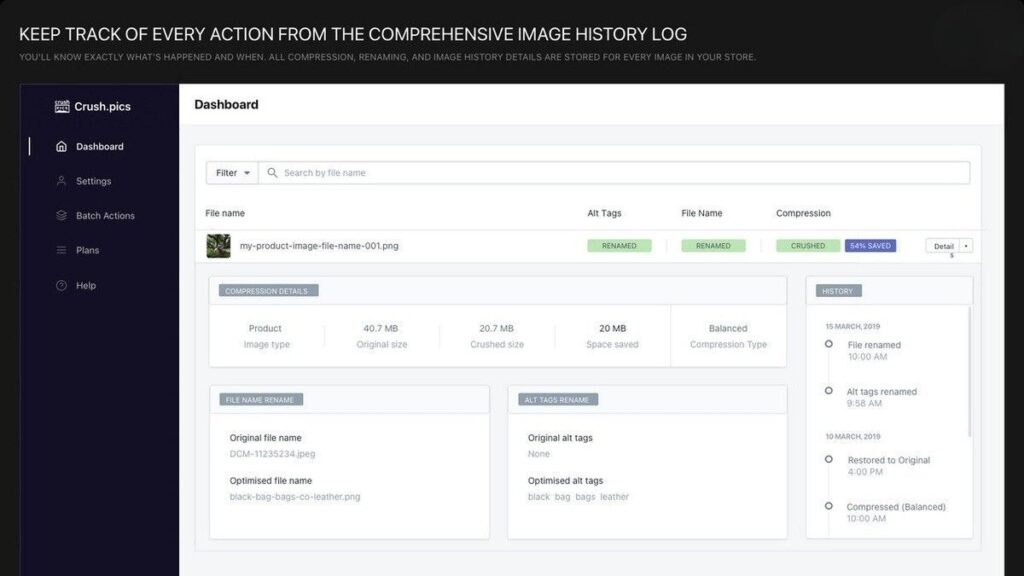Click the Crush.pics logo icon
The image size is (1024, 576).
click(61, 105)
